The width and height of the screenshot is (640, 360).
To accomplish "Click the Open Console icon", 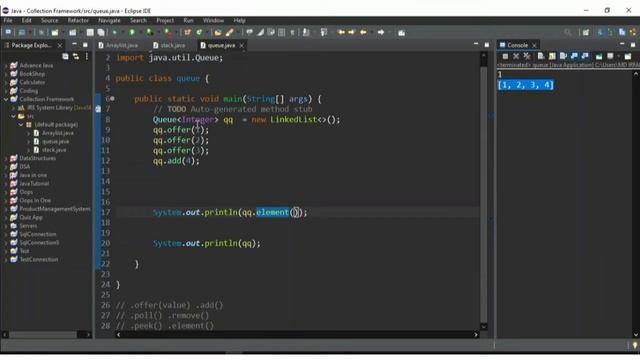I will [x=628, y=56].
